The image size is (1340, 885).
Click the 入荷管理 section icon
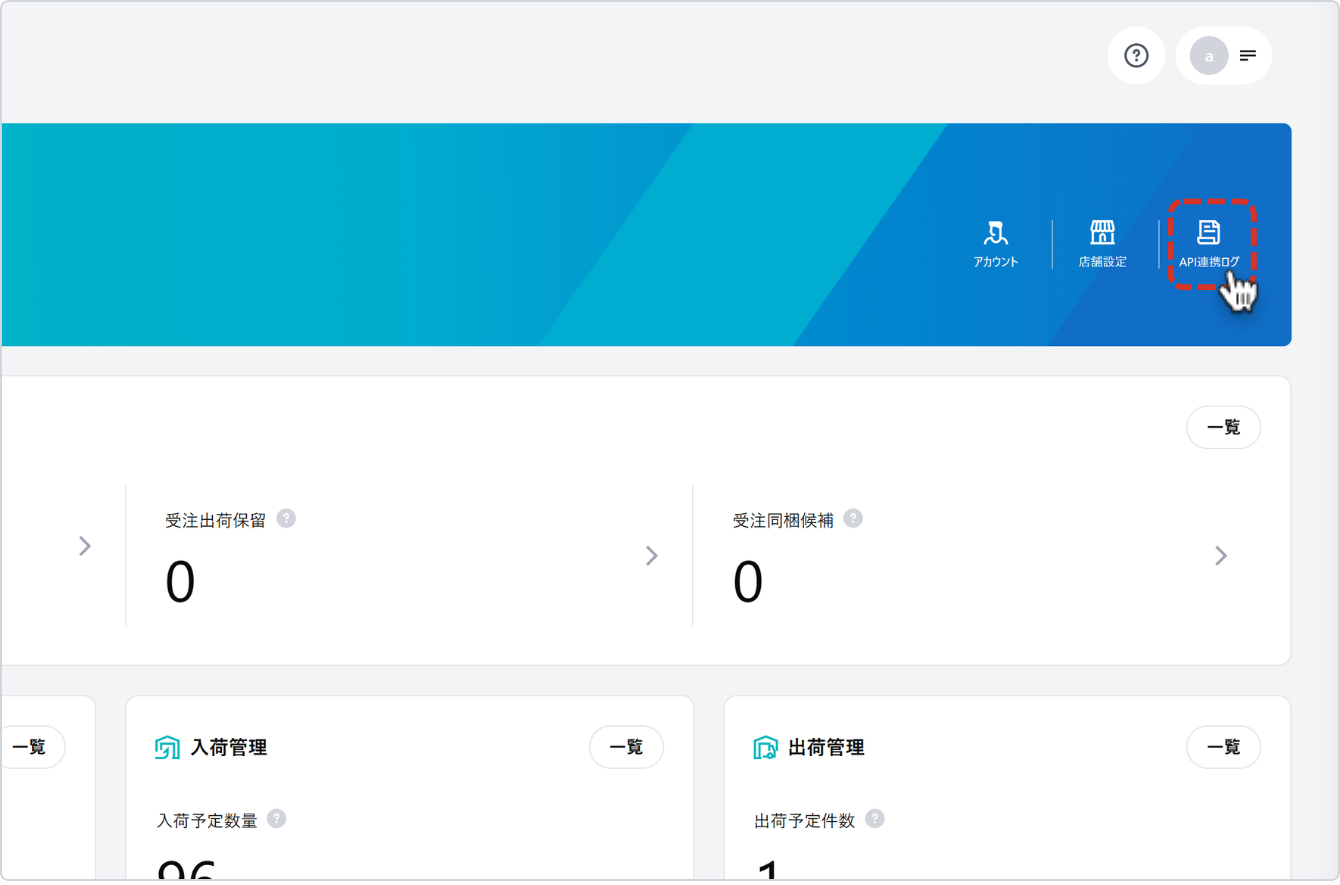[x=167, y=747]
